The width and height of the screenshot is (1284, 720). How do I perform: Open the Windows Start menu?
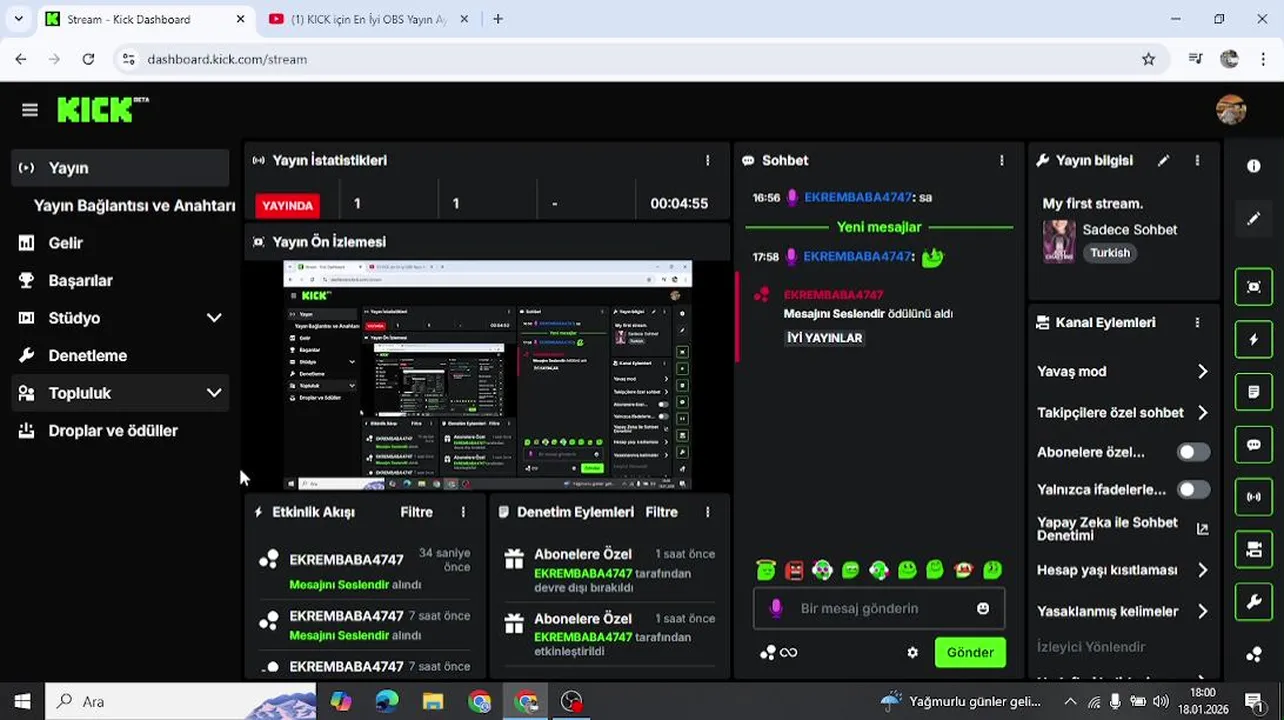[22, 701]
